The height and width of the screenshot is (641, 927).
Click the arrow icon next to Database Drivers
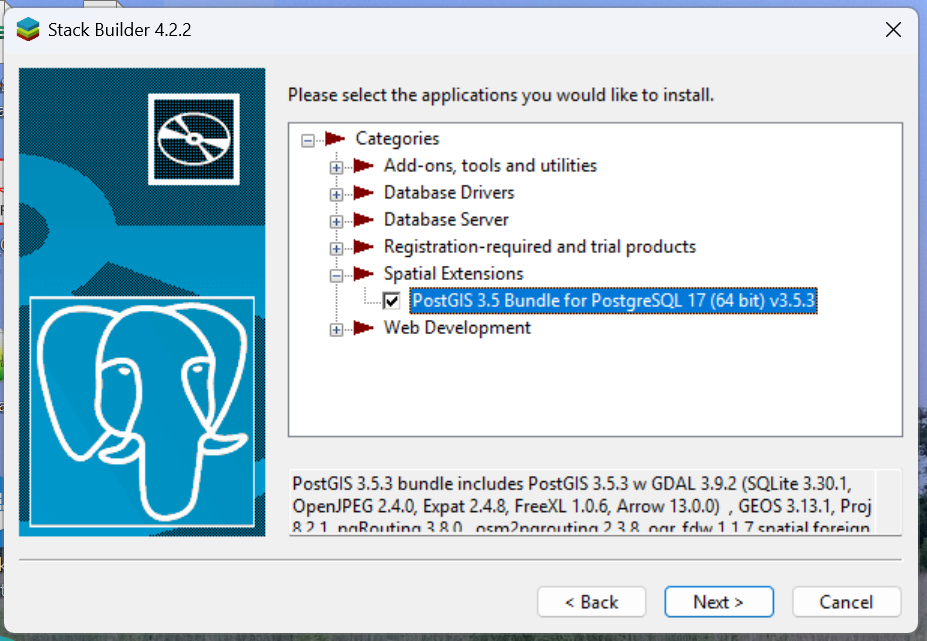[363, 193]
